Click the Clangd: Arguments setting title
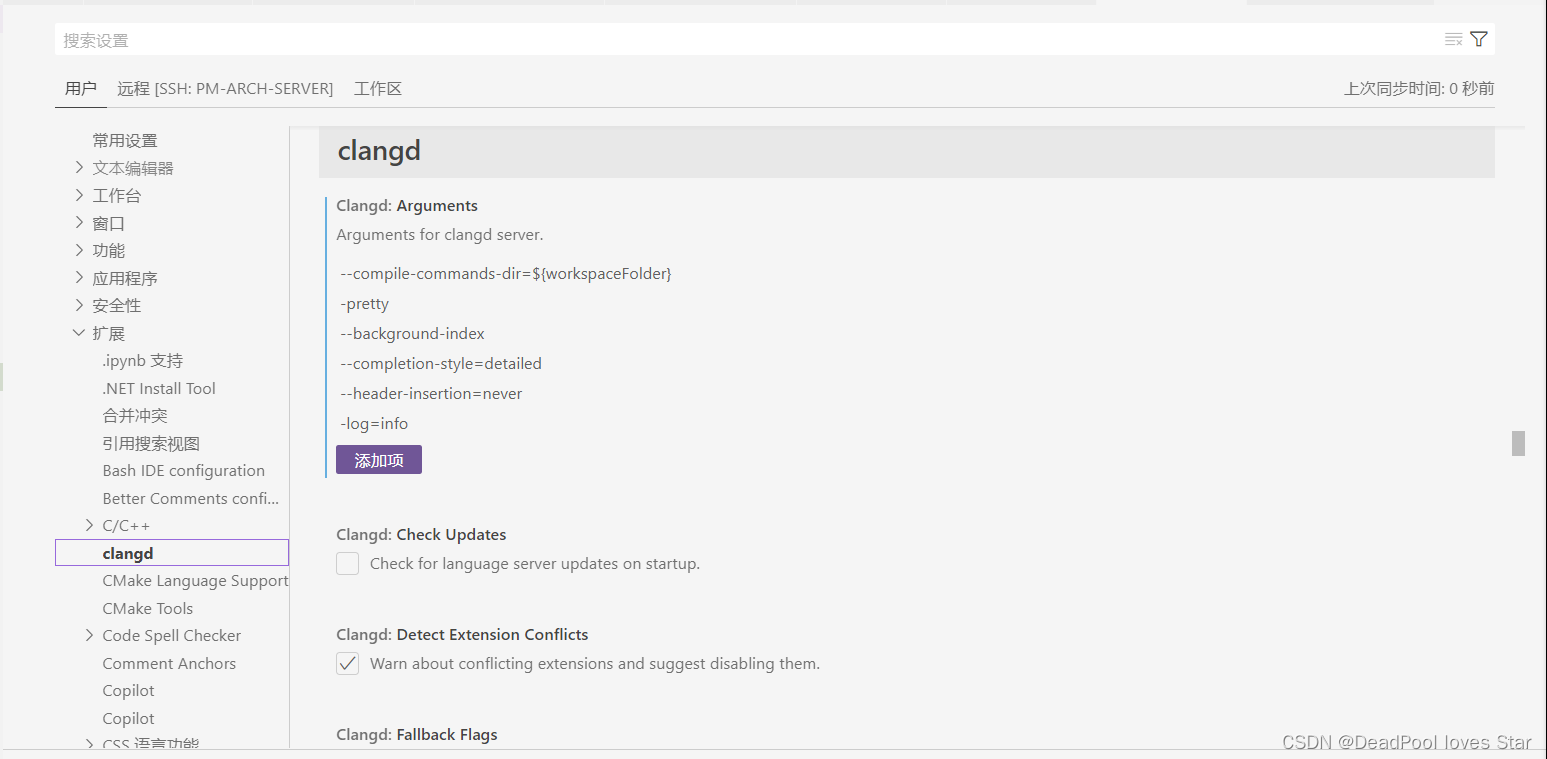Screen dimensions: 1547x759 click(407, 206)
